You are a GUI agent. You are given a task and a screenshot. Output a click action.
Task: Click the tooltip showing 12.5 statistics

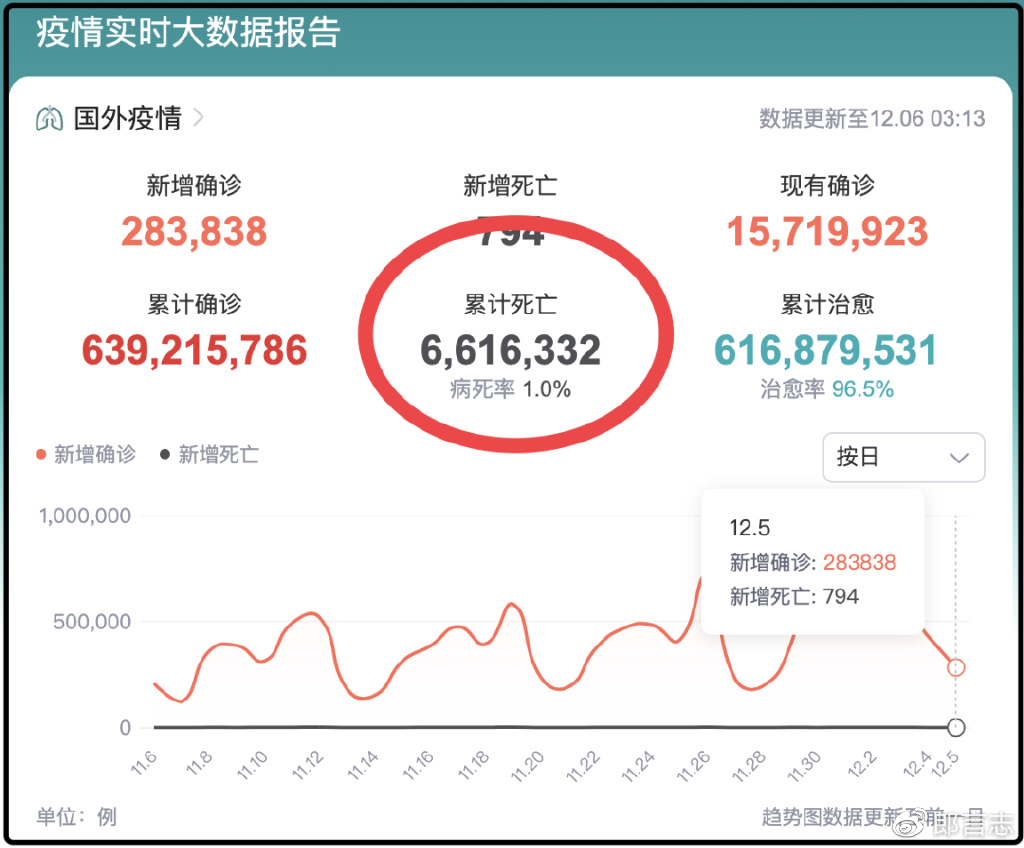click(812, 562)
